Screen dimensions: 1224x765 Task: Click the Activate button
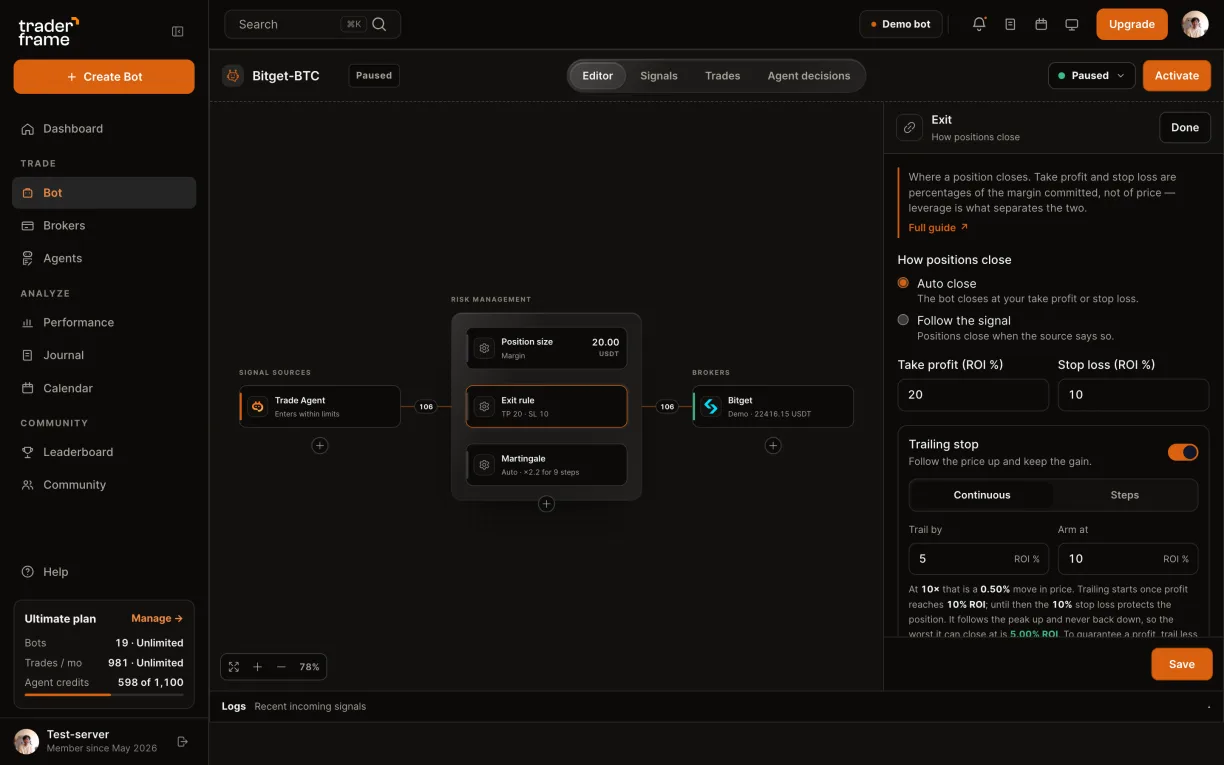[1177, 76]
